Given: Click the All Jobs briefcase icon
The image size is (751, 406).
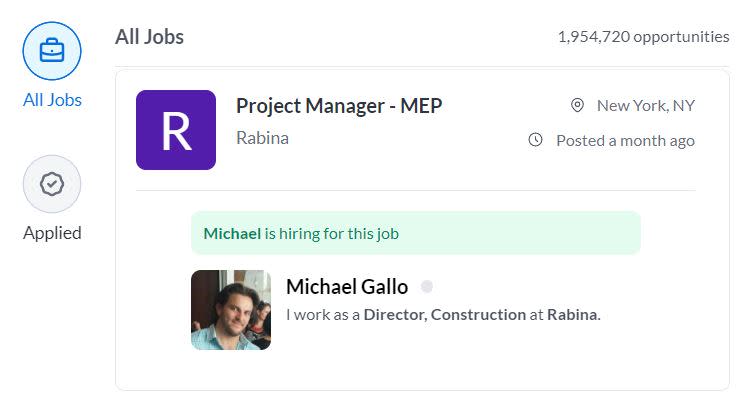Looking at the screenshot, I should (x=52, y=52).
